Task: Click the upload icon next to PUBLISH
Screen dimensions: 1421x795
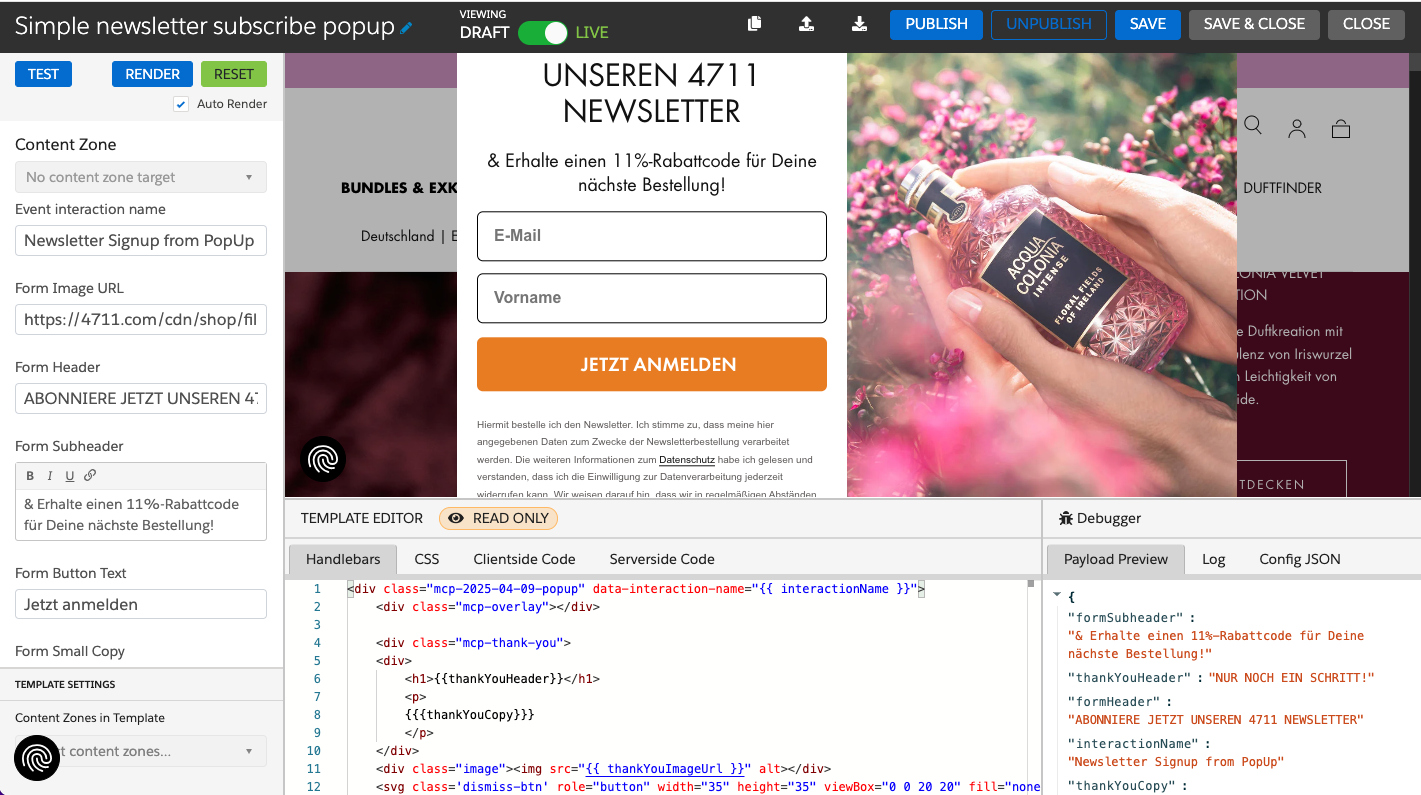Action: (x=807, y=23)
